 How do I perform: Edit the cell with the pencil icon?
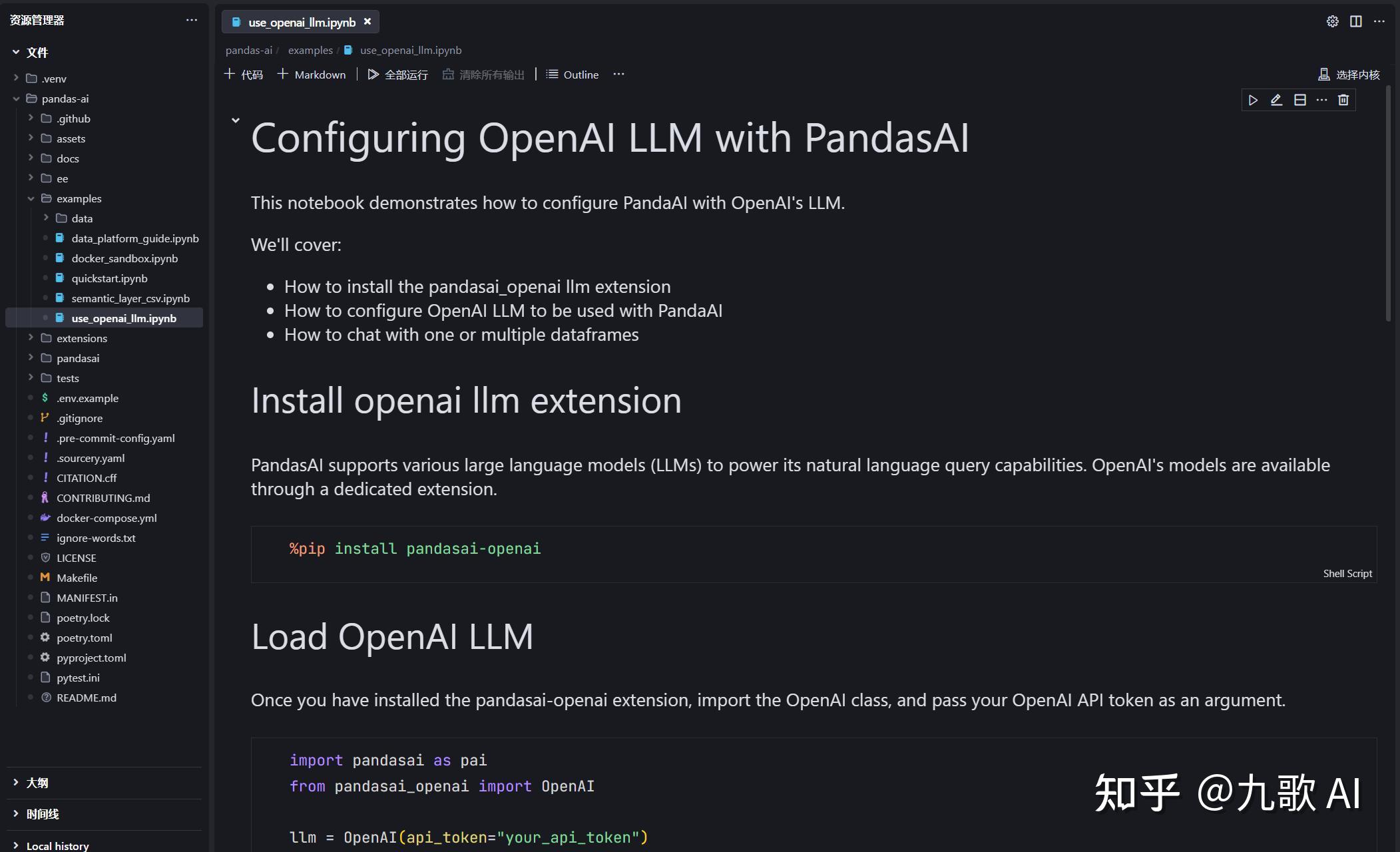pyautogui.click(x=1276, y=100)
